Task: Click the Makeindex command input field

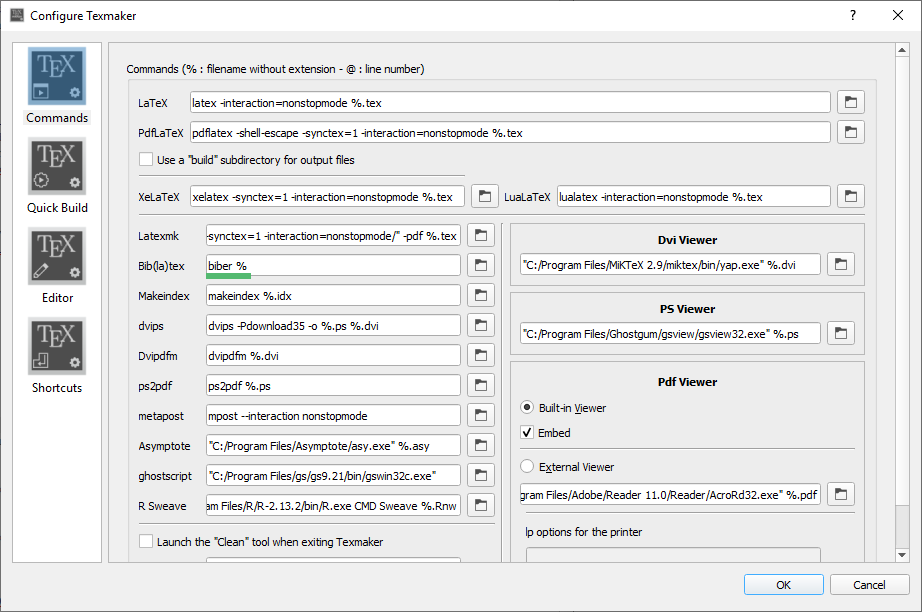Action: 333,295
